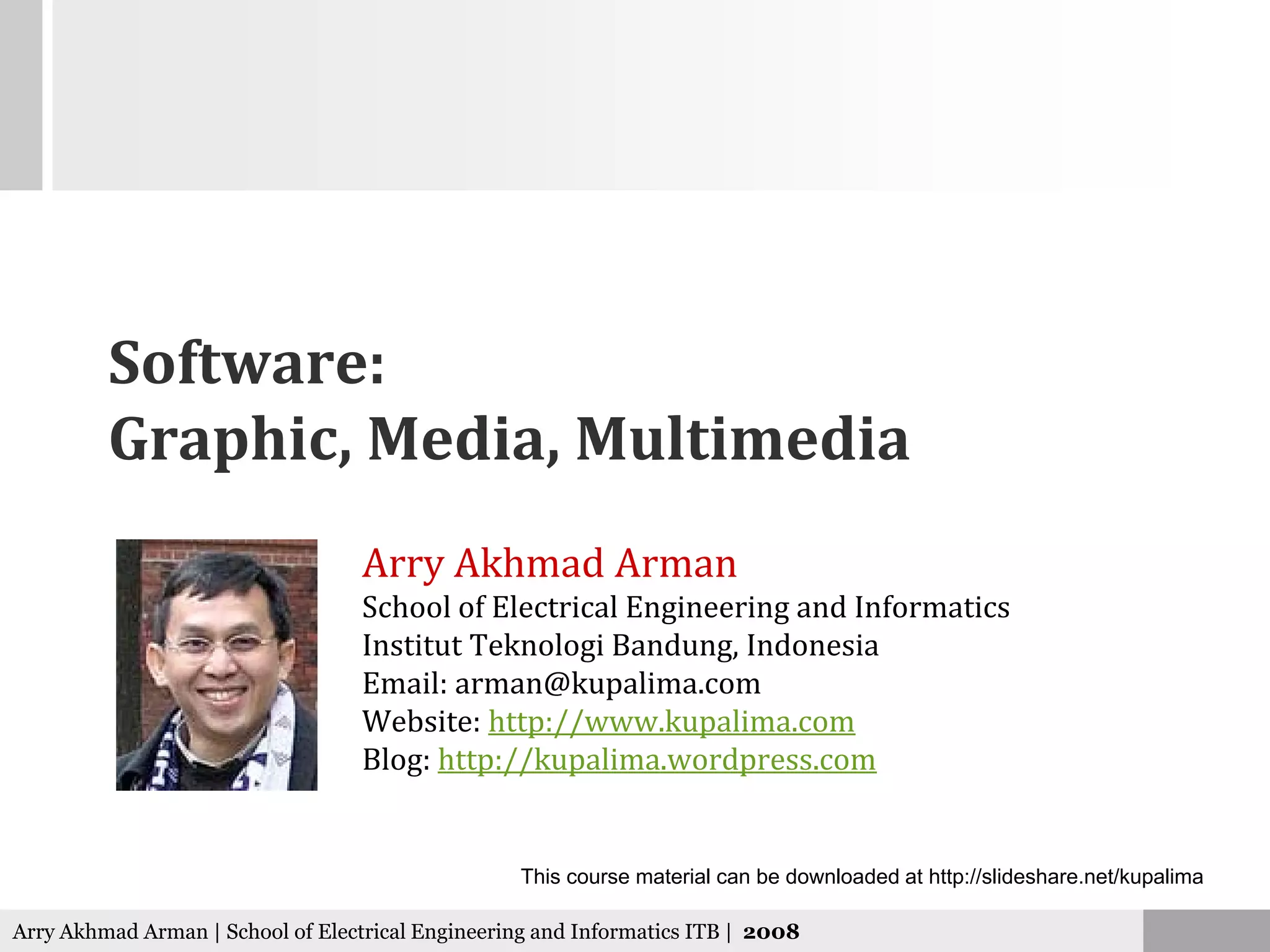Click the dark gray square in bottom-right corner
The width and height of the screenshot is (1270, 952).
[1206, 930]
